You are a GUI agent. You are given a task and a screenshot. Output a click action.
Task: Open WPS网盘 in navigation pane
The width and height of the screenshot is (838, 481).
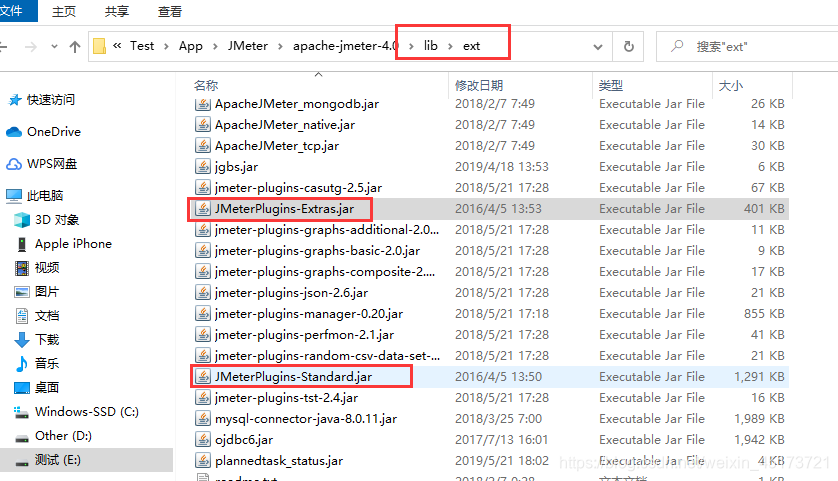point(52,164)
